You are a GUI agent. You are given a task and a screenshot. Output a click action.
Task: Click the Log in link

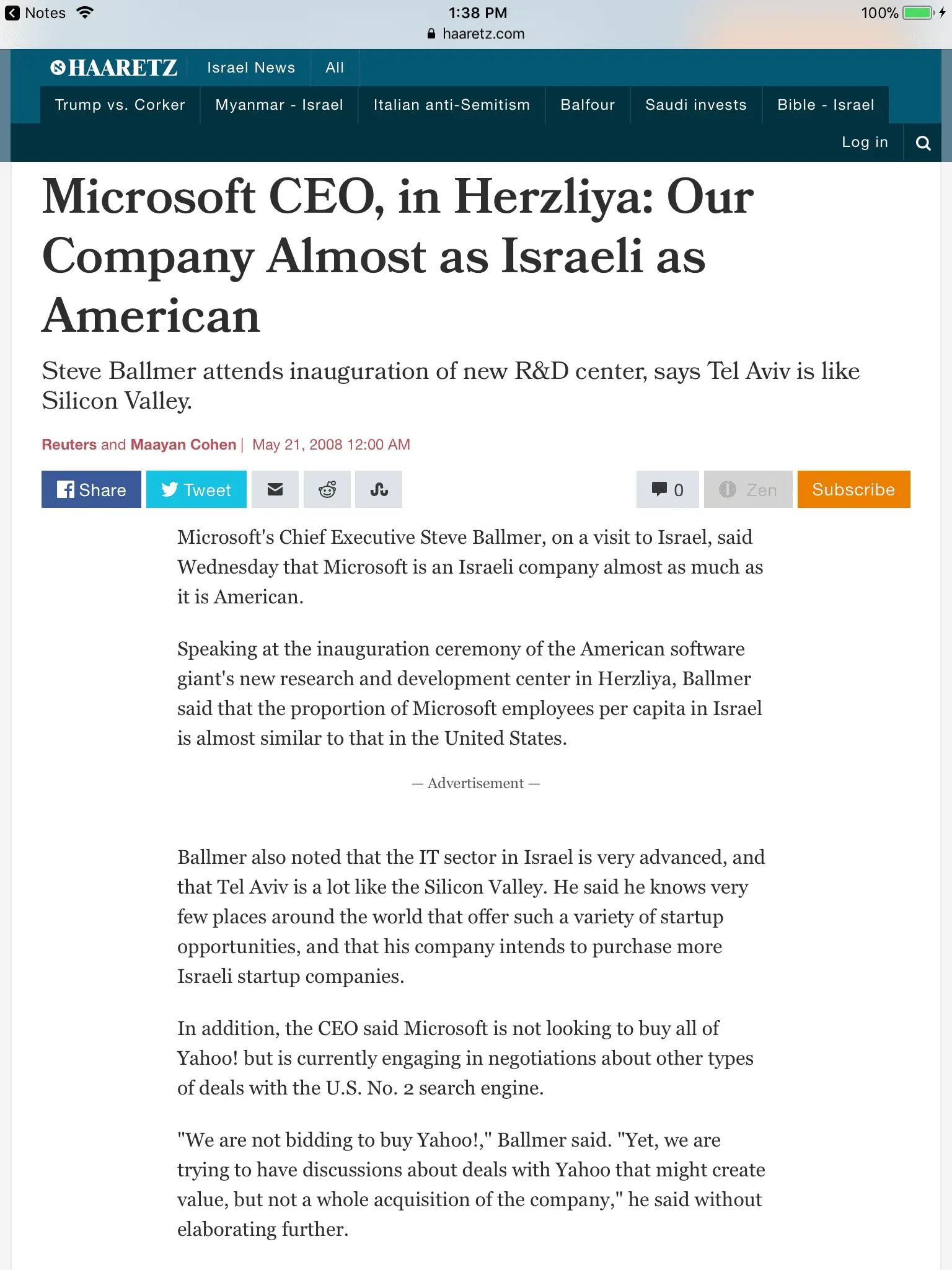pyautogui.click(x=865, y=143)
